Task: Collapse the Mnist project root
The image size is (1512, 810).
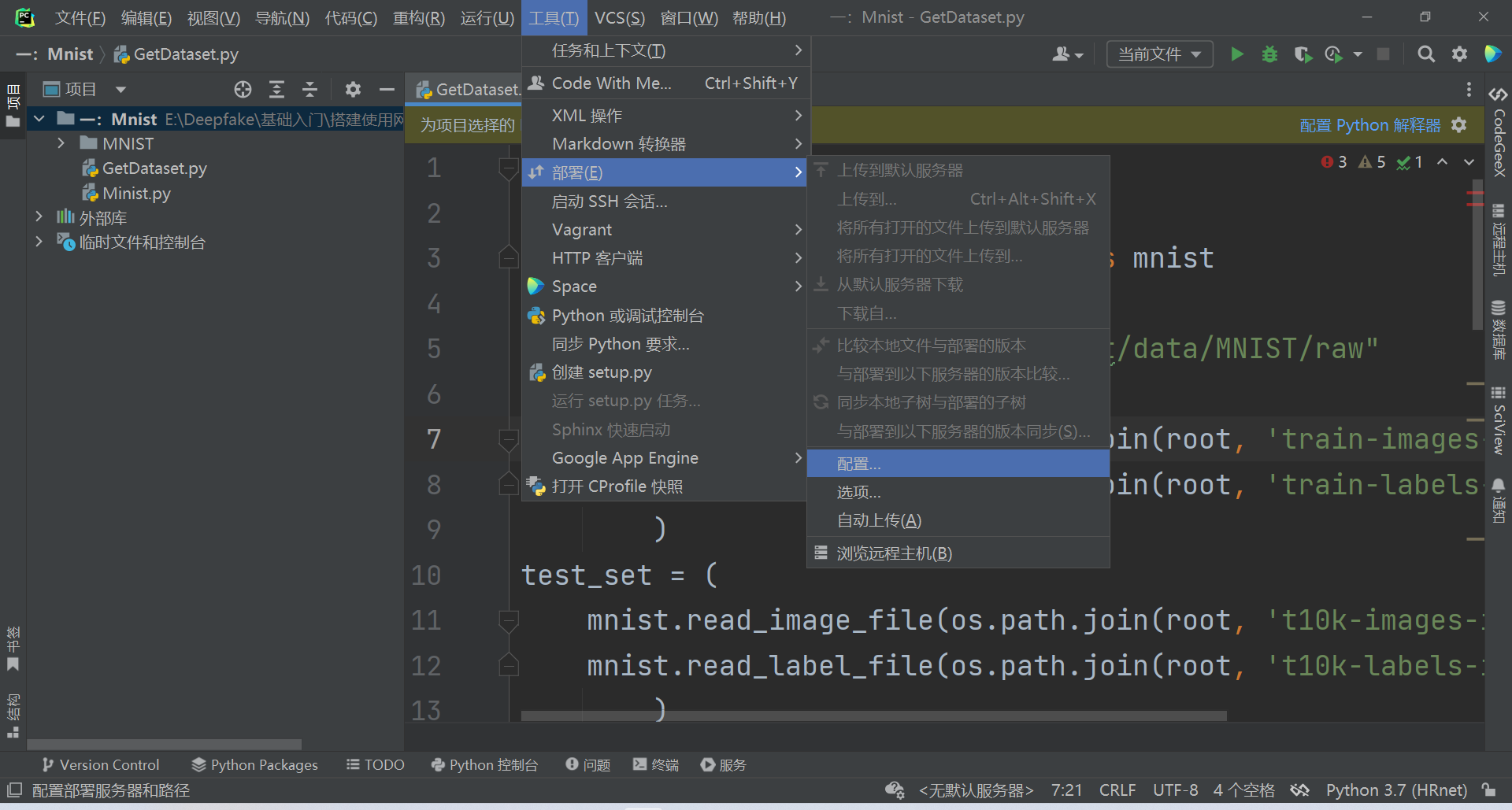Action: point(39,119)
